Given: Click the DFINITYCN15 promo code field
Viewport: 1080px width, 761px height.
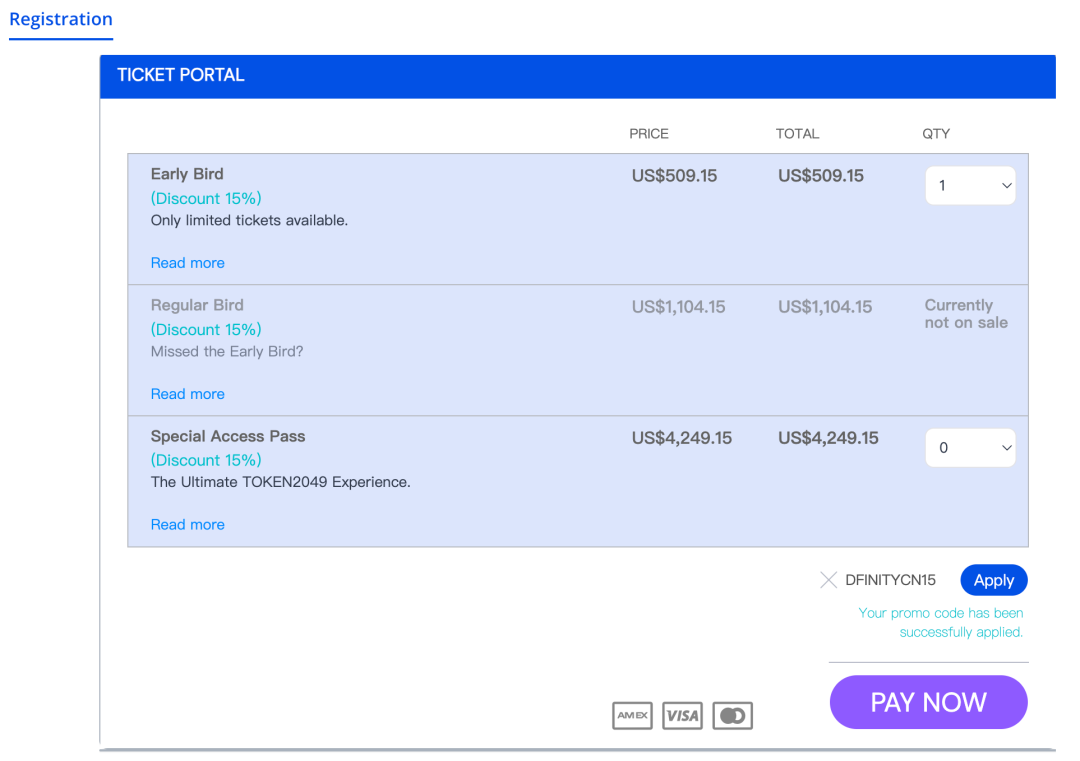Looking at the screenshot, I should click(891, 580).
